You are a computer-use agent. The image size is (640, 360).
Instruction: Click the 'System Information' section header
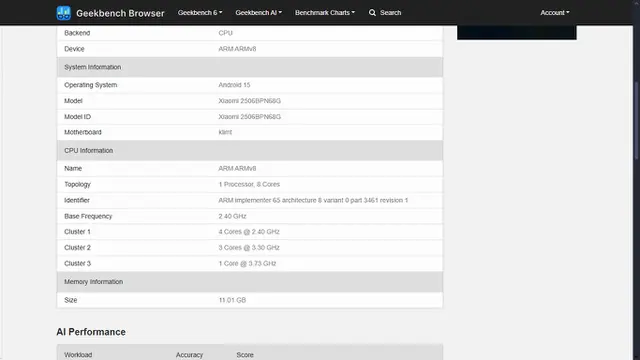(x=250, y=67)
